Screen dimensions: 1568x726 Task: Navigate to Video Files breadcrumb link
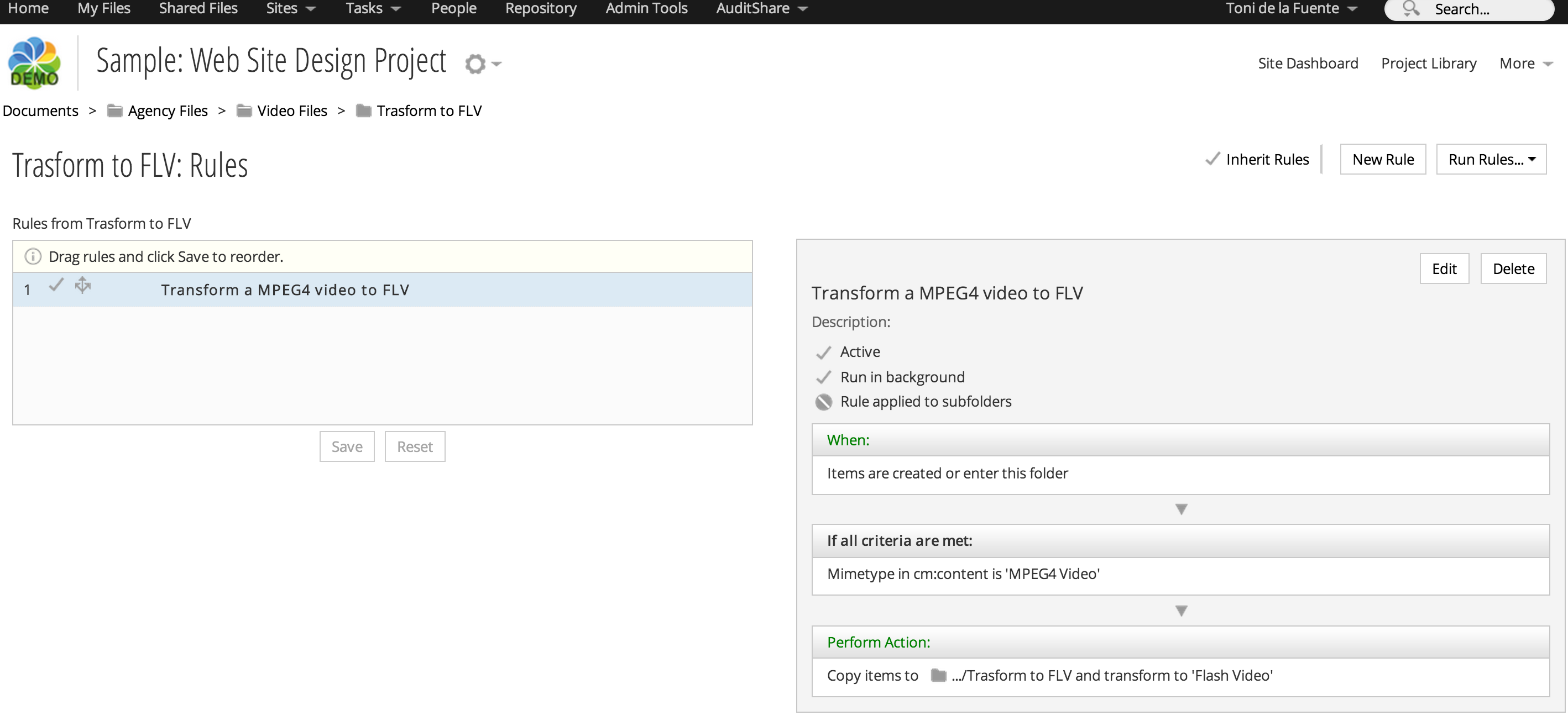pyautogui.click(x=292, y=111)
